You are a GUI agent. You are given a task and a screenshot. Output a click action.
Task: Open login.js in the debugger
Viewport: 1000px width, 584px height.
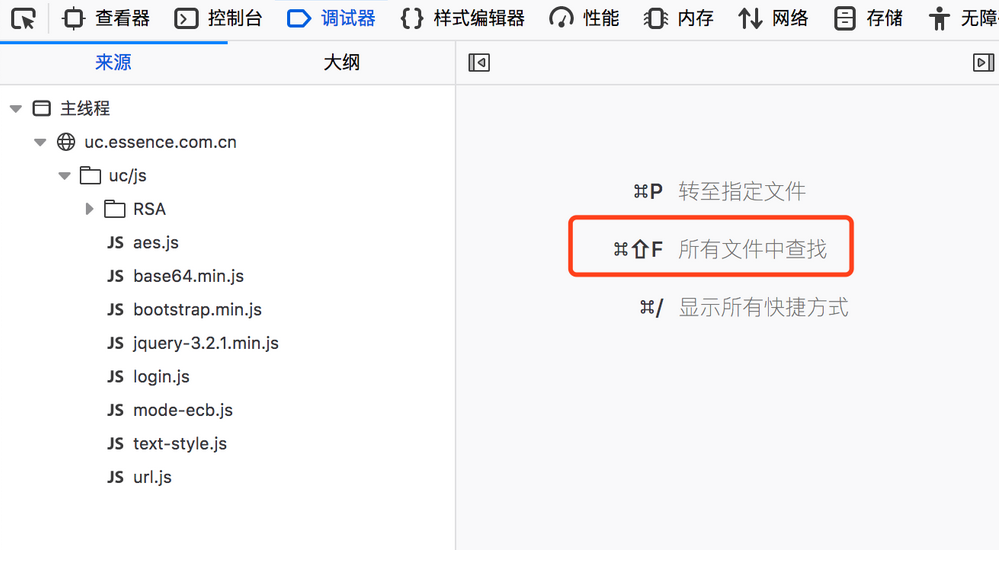(x=159, y=376)
